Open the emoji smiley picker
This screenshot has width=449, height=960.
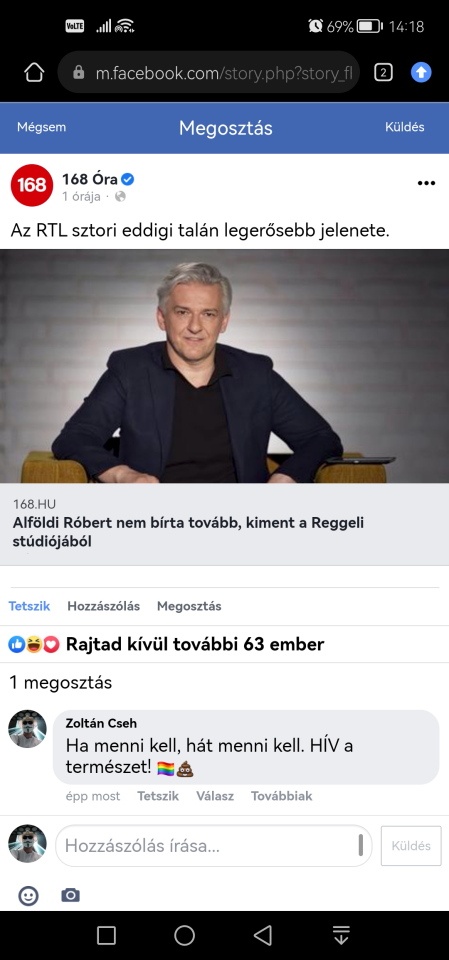28,896
